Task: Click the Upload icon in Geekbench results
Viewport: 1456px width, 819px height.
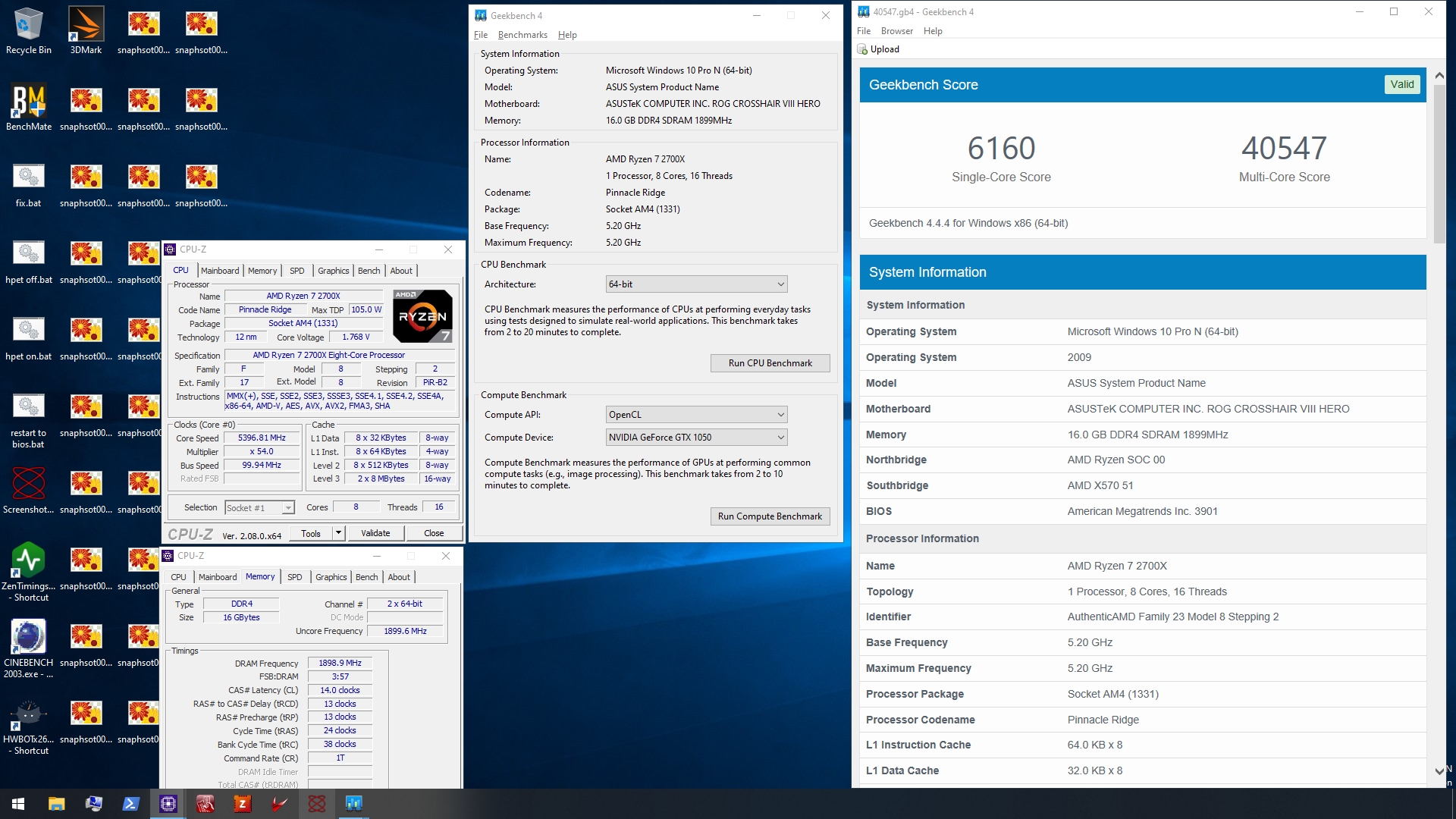Action: (x=862, y=49)
